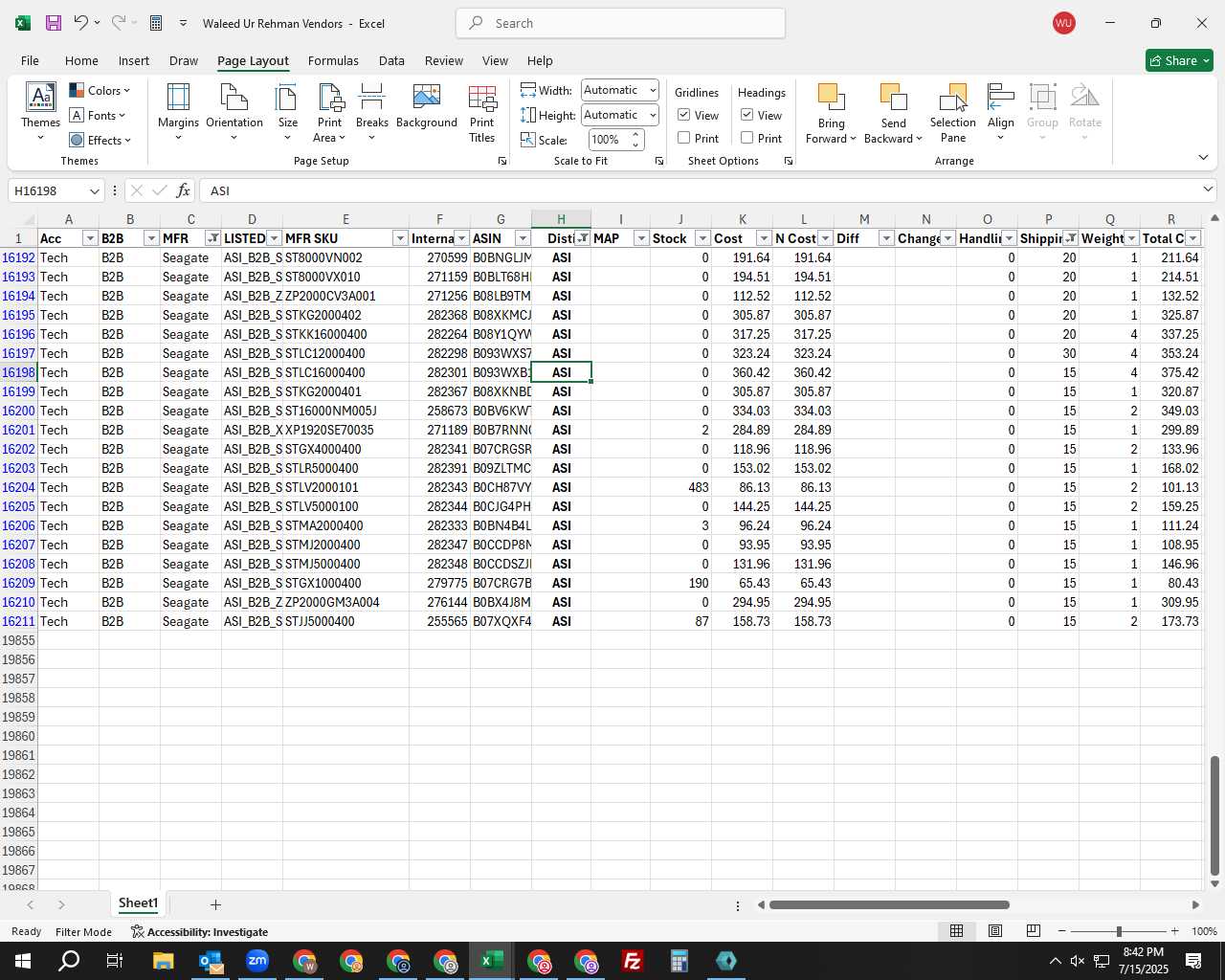Open the Acc column filter dropdown
The image size is (1225, 980).
(90, 238)
